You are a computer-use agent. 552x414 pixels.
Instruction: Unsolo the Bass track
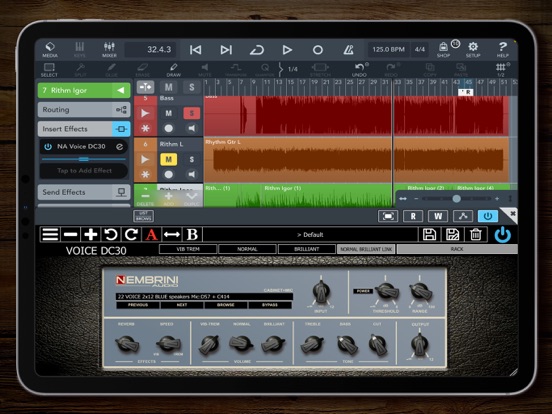[192, 113]
